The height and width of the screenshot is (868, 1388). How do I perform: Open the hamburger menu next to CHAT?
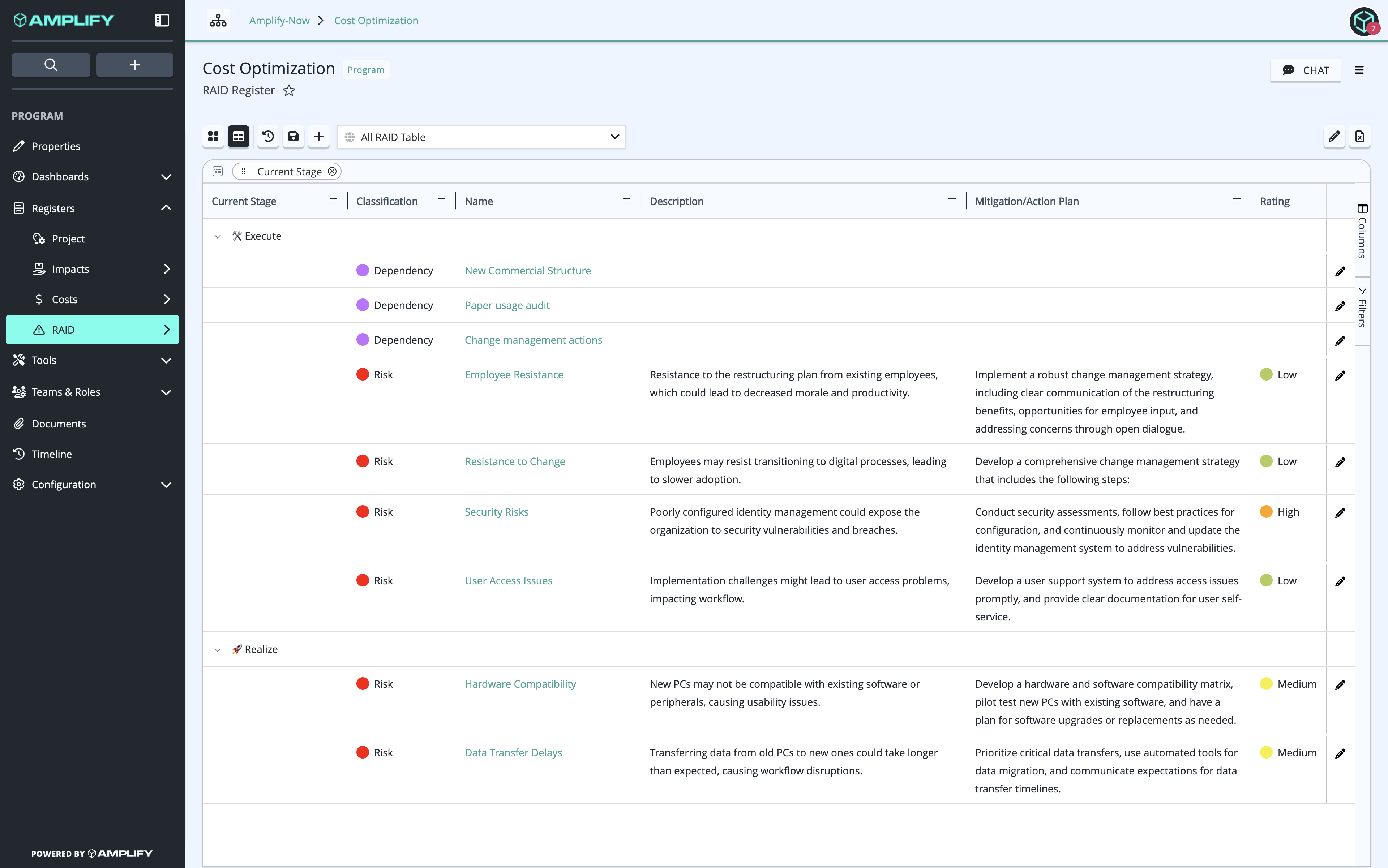click(x=1359, y=70)
